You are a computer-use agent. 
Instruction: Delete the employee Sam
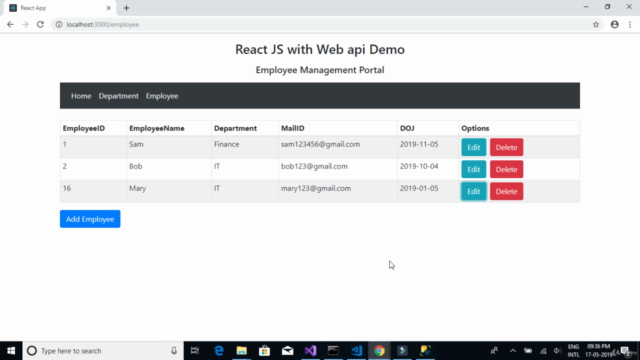[x=507, y=147]
